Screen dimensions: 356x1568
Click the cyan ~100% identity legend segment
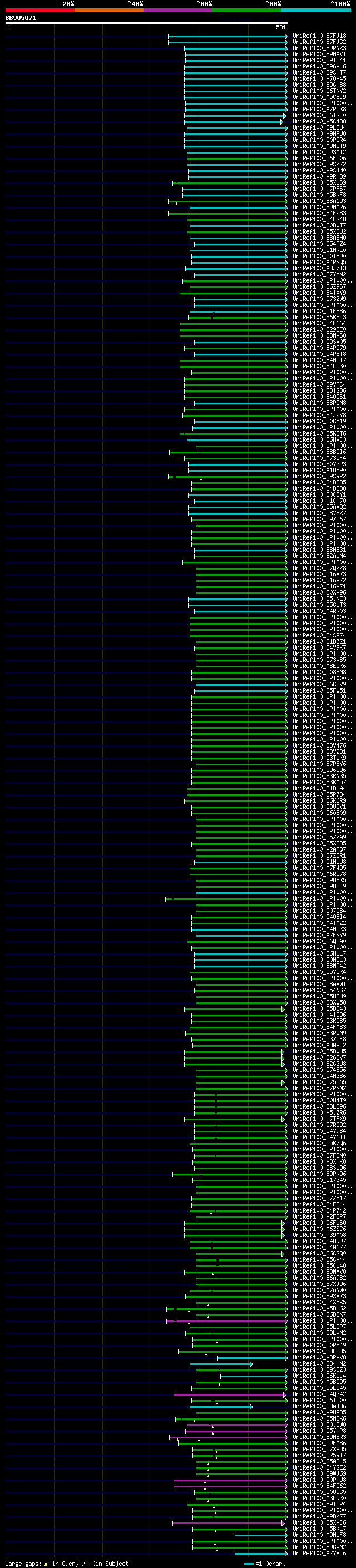(316, 10)
